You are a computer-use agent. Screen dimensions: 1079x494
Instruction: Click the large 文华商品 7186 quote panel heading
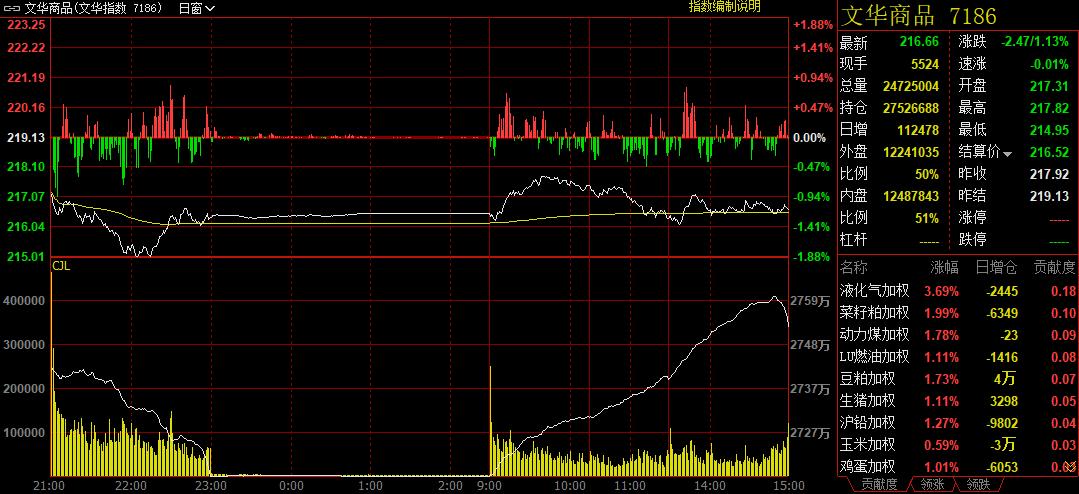(919, 15)
